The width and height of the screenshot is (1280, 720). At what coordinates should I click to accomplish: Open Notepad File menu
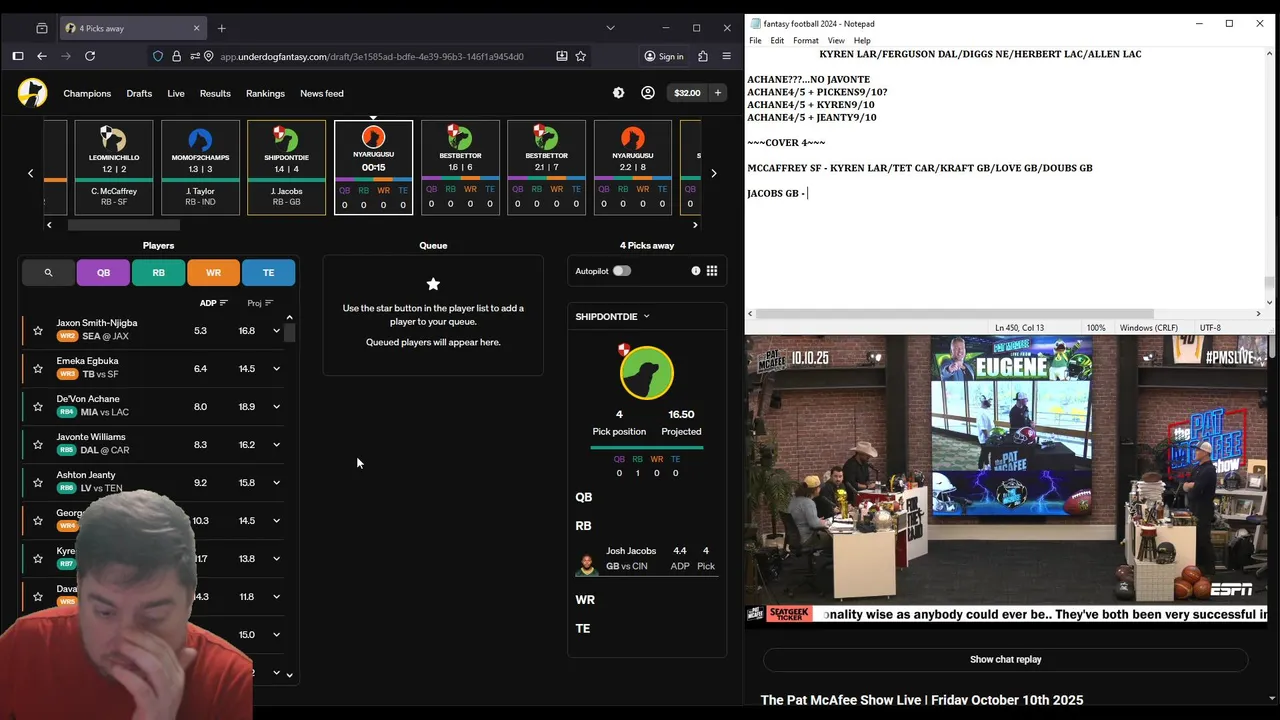755,40
